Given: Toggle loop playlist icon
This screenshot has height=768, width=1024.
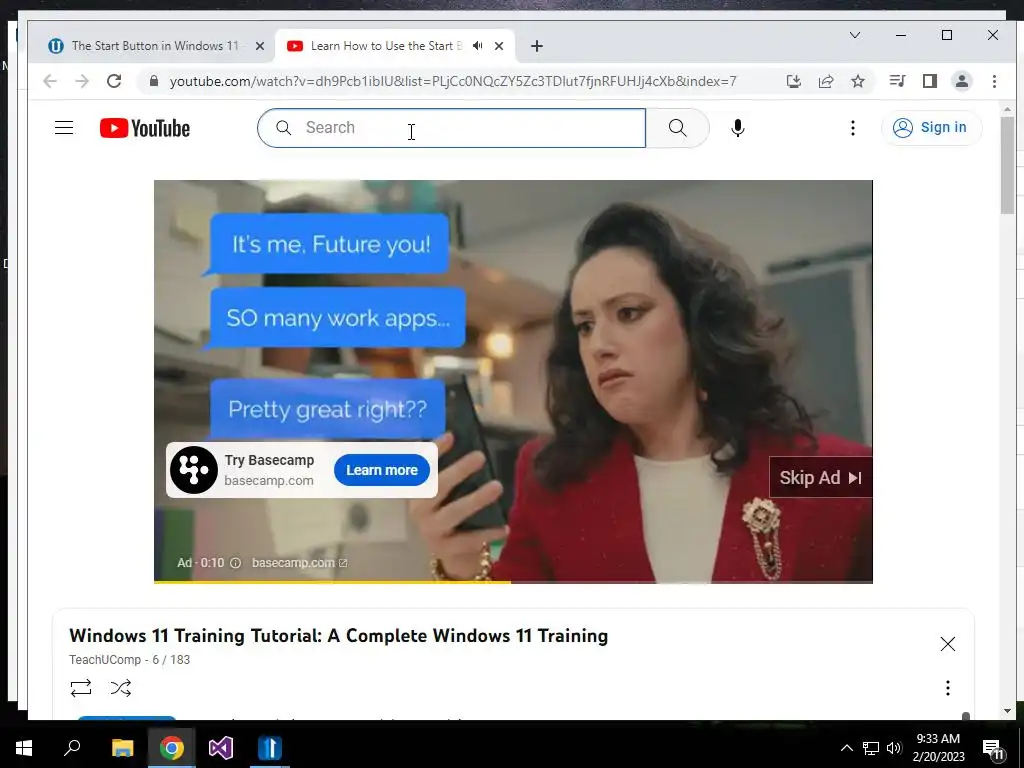Looking at the screenshot, I should click(81, 688).
